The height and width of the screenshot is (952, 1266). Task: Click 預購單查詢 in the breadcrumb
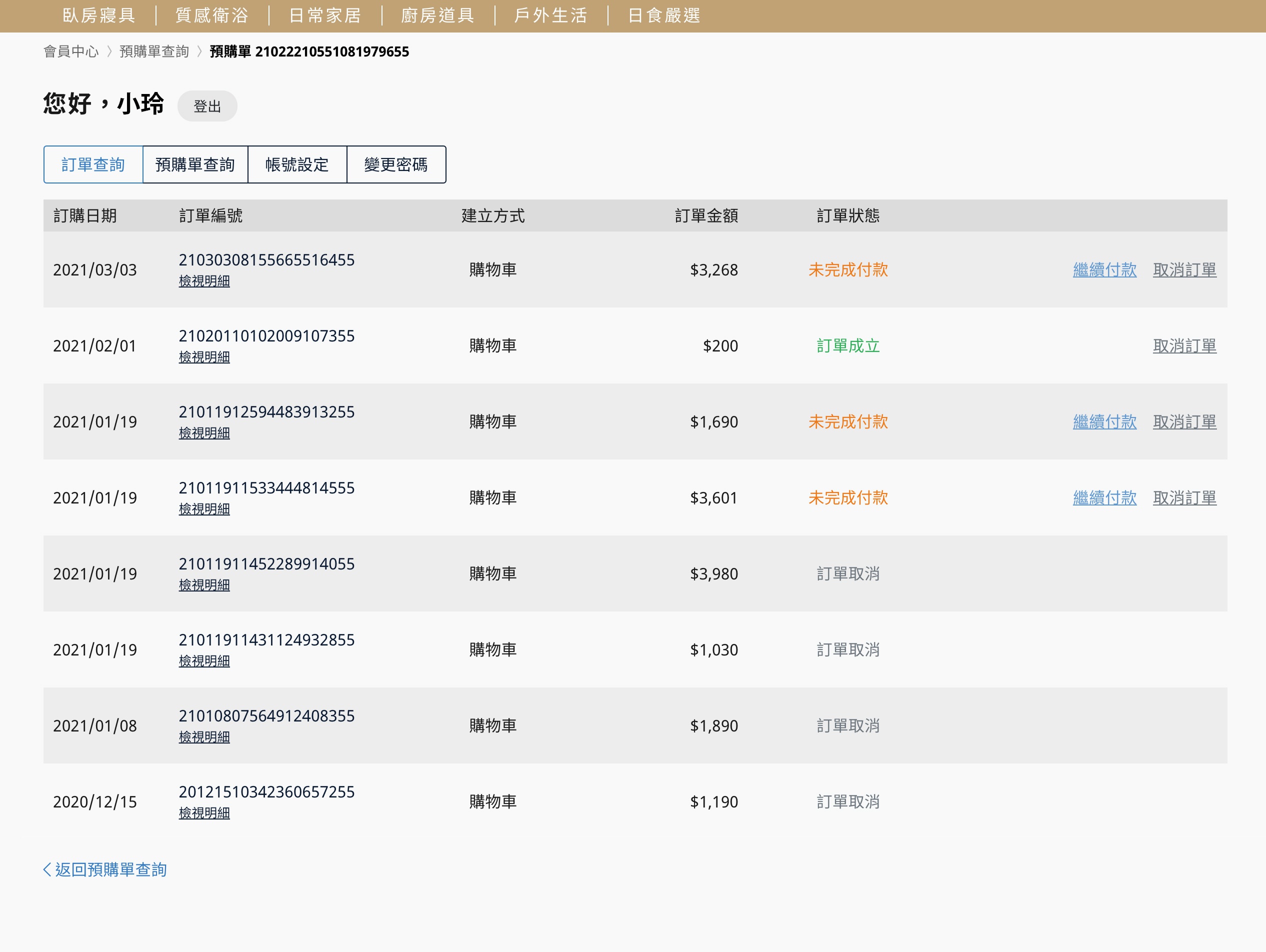pyautogui.click(x=154, y=51)
